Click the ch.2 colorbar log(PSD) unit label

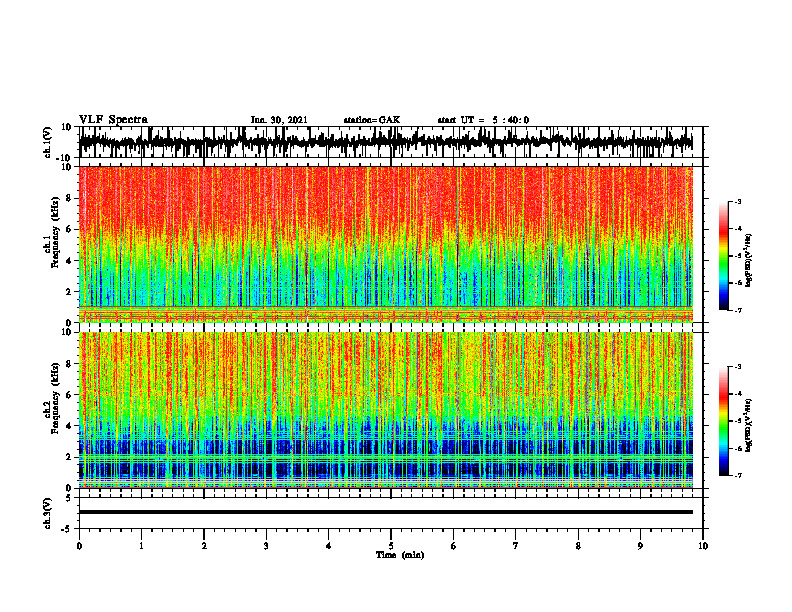(749, 425)
